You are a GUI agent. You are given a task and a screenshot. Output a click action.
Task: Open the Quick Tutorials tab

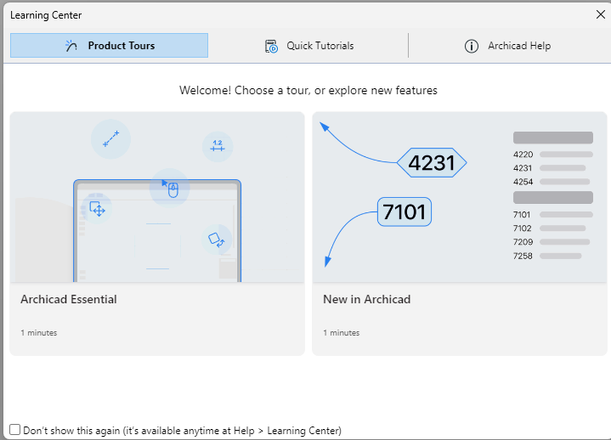(309, 46)
